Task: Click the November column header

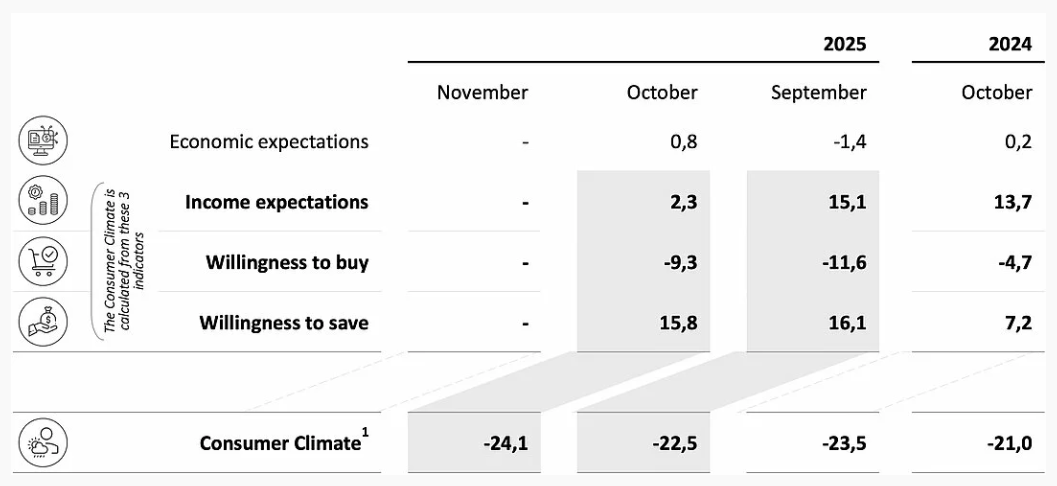Action: coord(482,93)
